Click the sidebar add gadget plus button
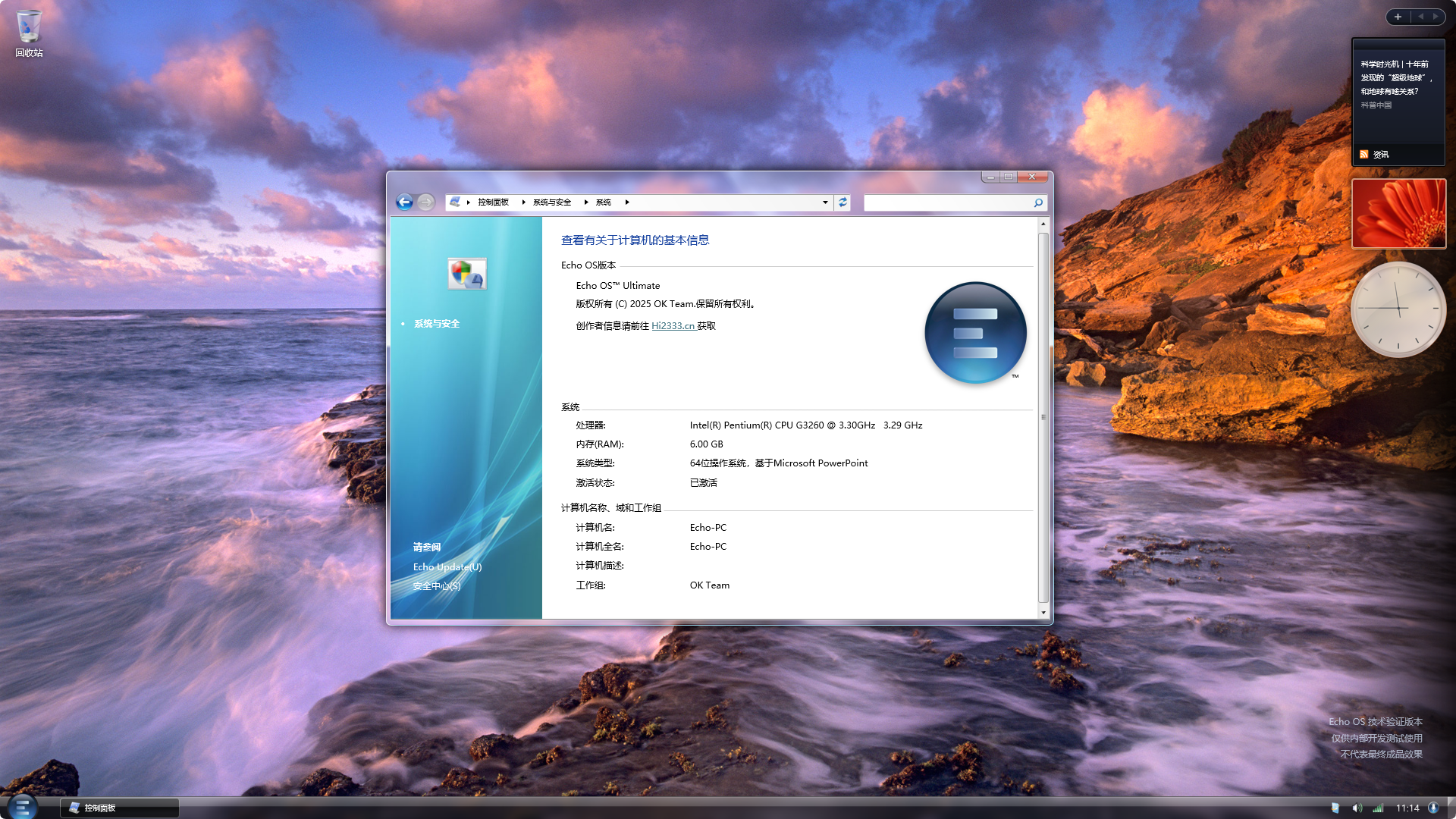The height and width of the screenshot is (819, 1456). (x=1398, y=17)
